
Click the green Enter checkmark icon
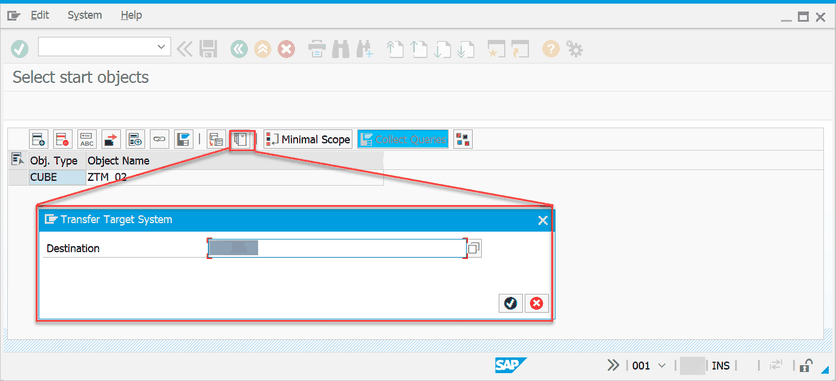[20, 49]
